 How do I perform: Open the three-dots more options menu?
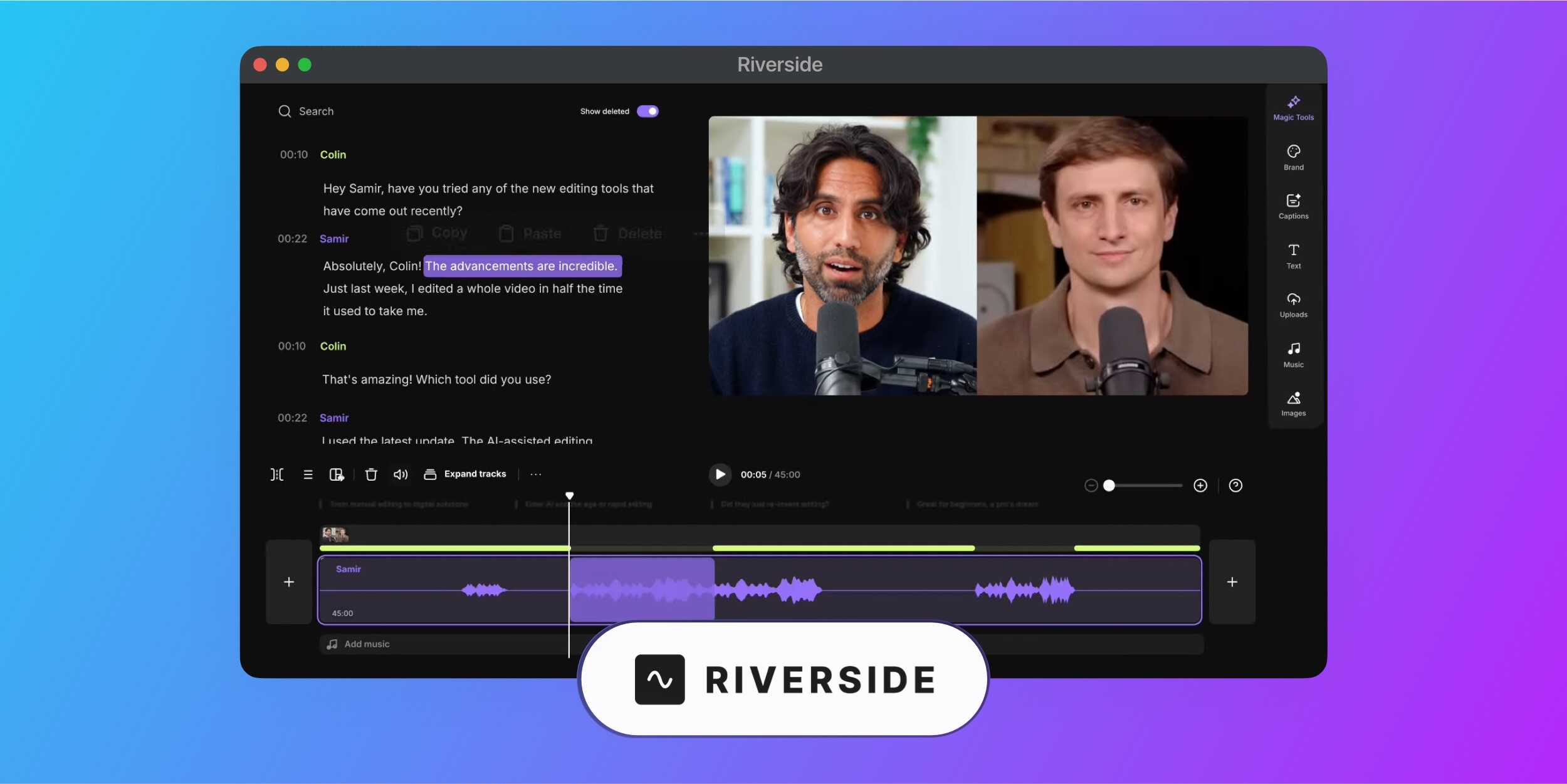[536, 474]
